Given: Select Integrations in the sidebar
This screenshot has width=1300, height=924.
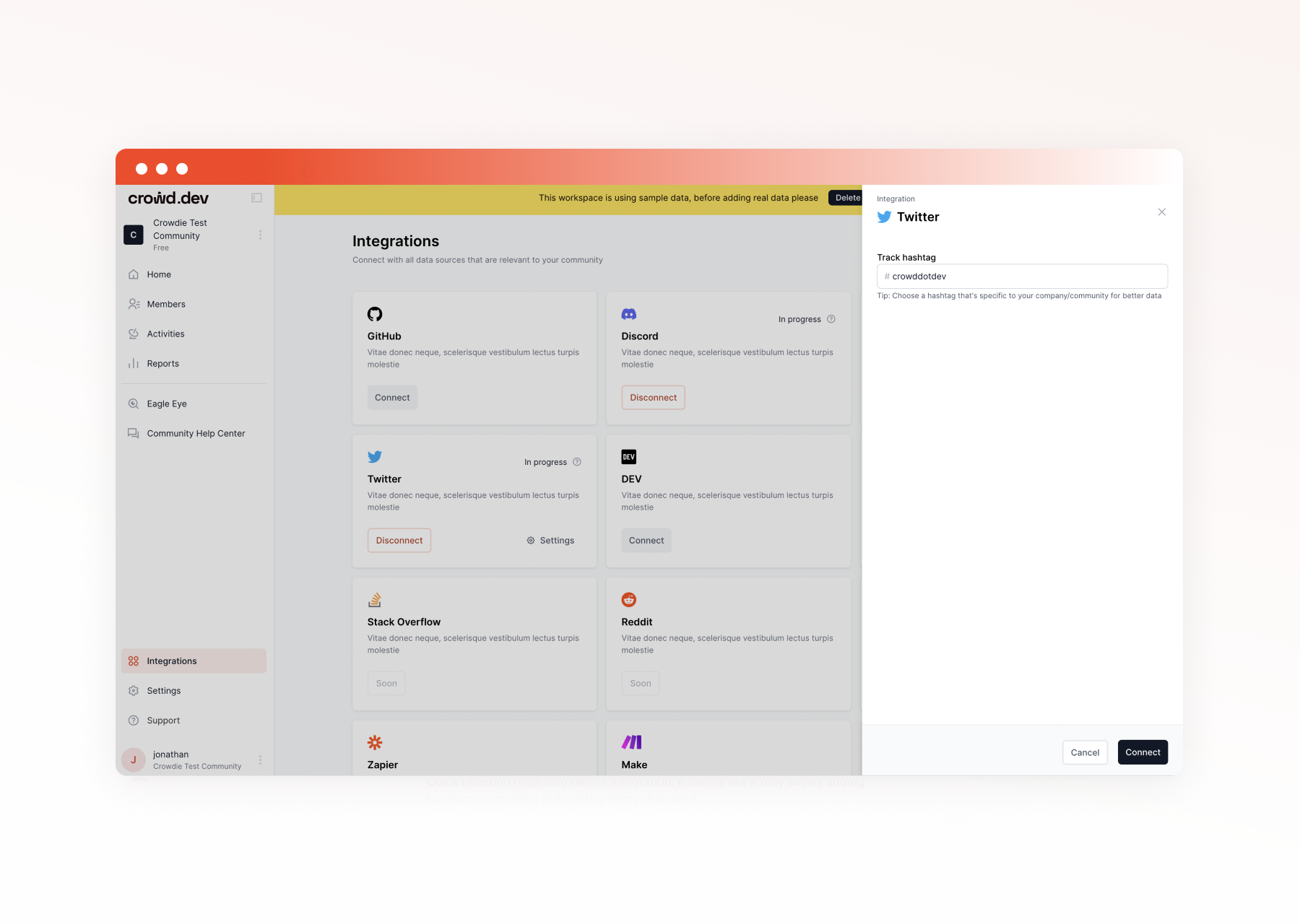Looking at the screenshot, I should click(x=194, y=661).
